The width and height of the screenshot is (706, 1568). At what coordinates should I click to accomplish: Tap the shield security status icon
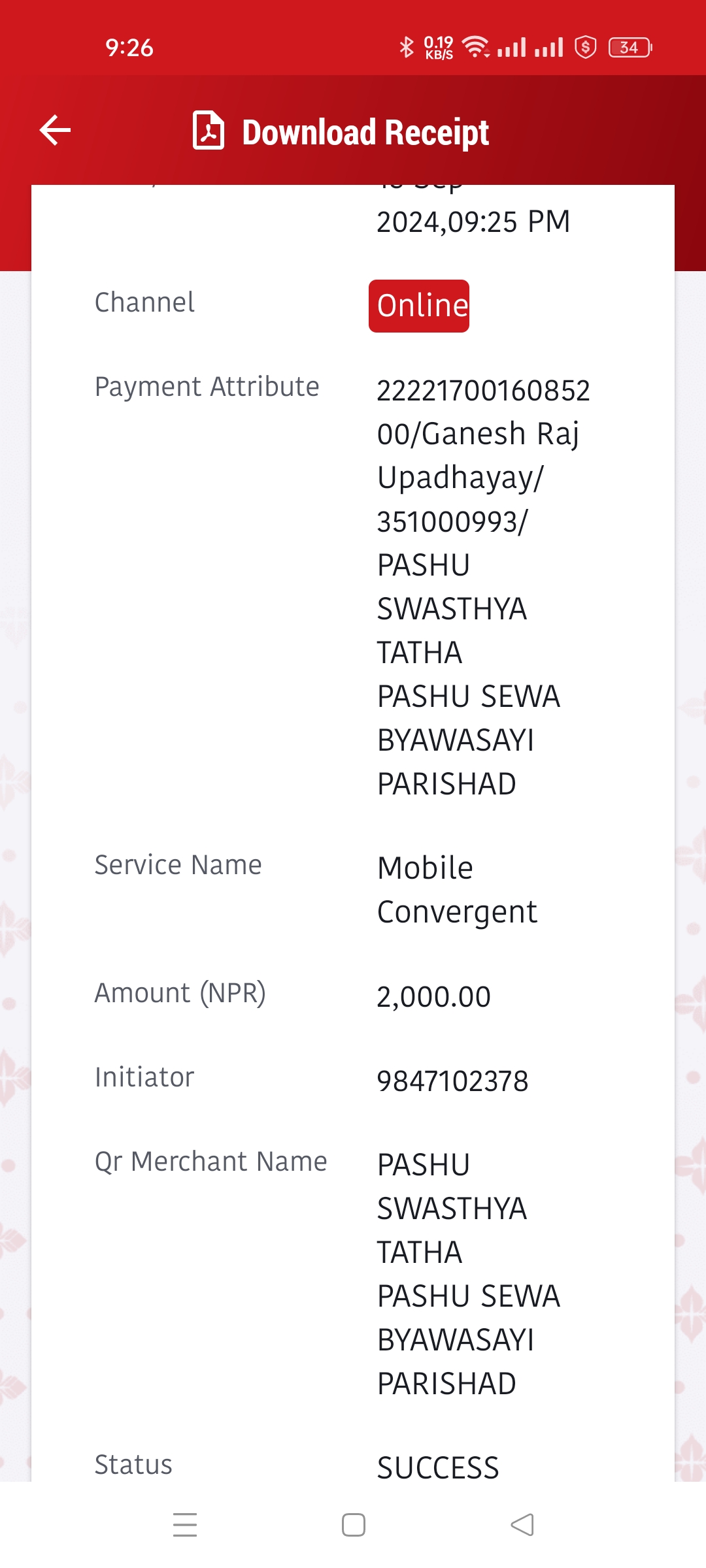tap(586, 47)
